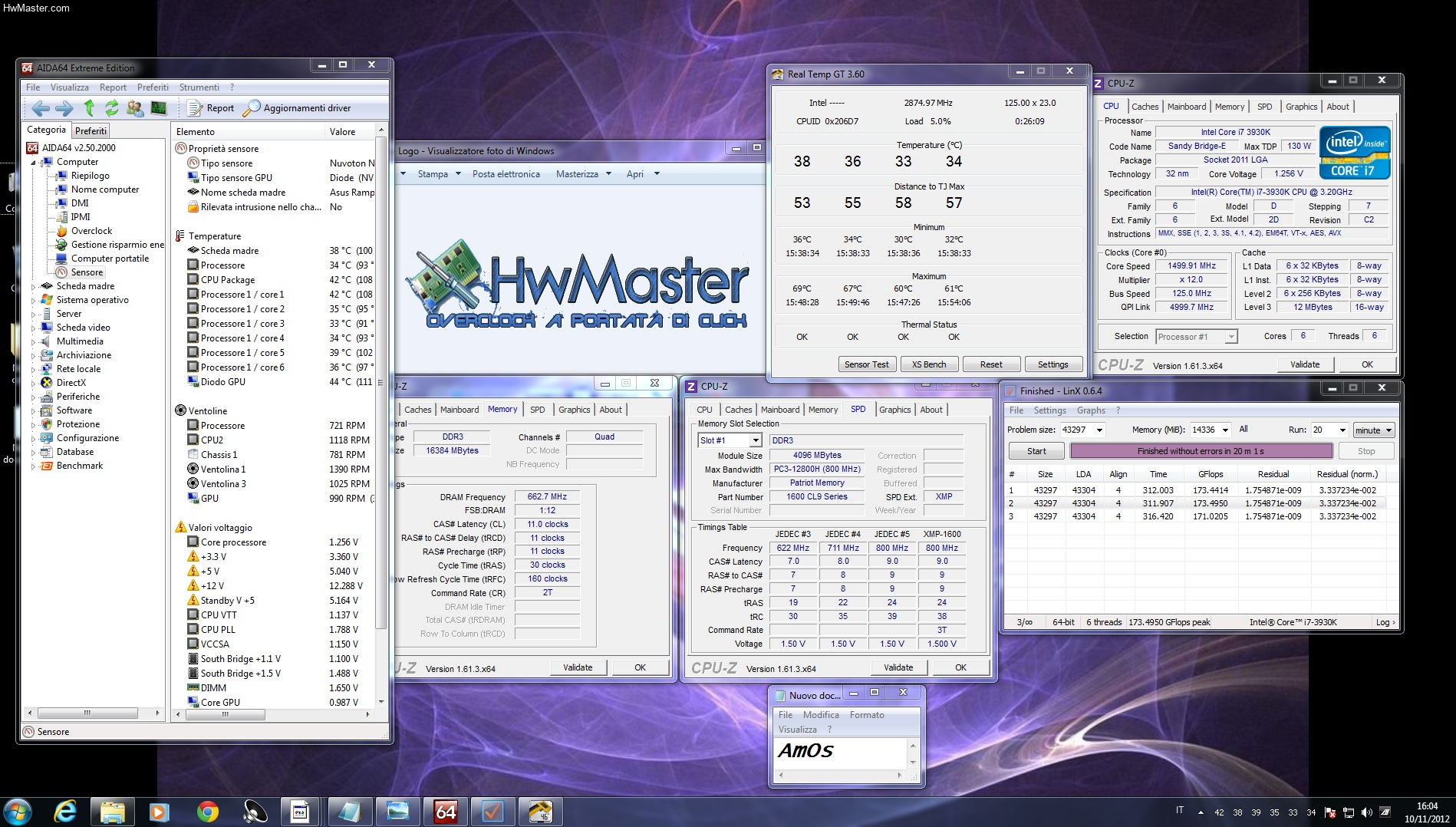The width and height of the screenshot is (1456, 827).
Task: Open the Formato menu in Notepad
Action: [867, 715]
